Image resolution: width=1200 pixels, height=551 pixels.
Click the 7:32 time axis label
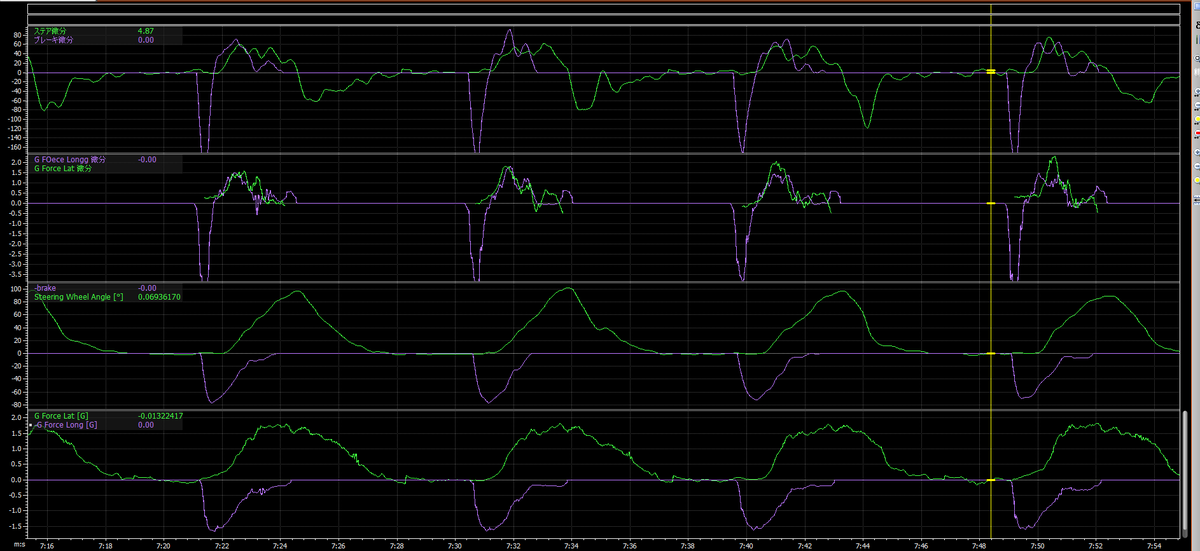(513, 546)
